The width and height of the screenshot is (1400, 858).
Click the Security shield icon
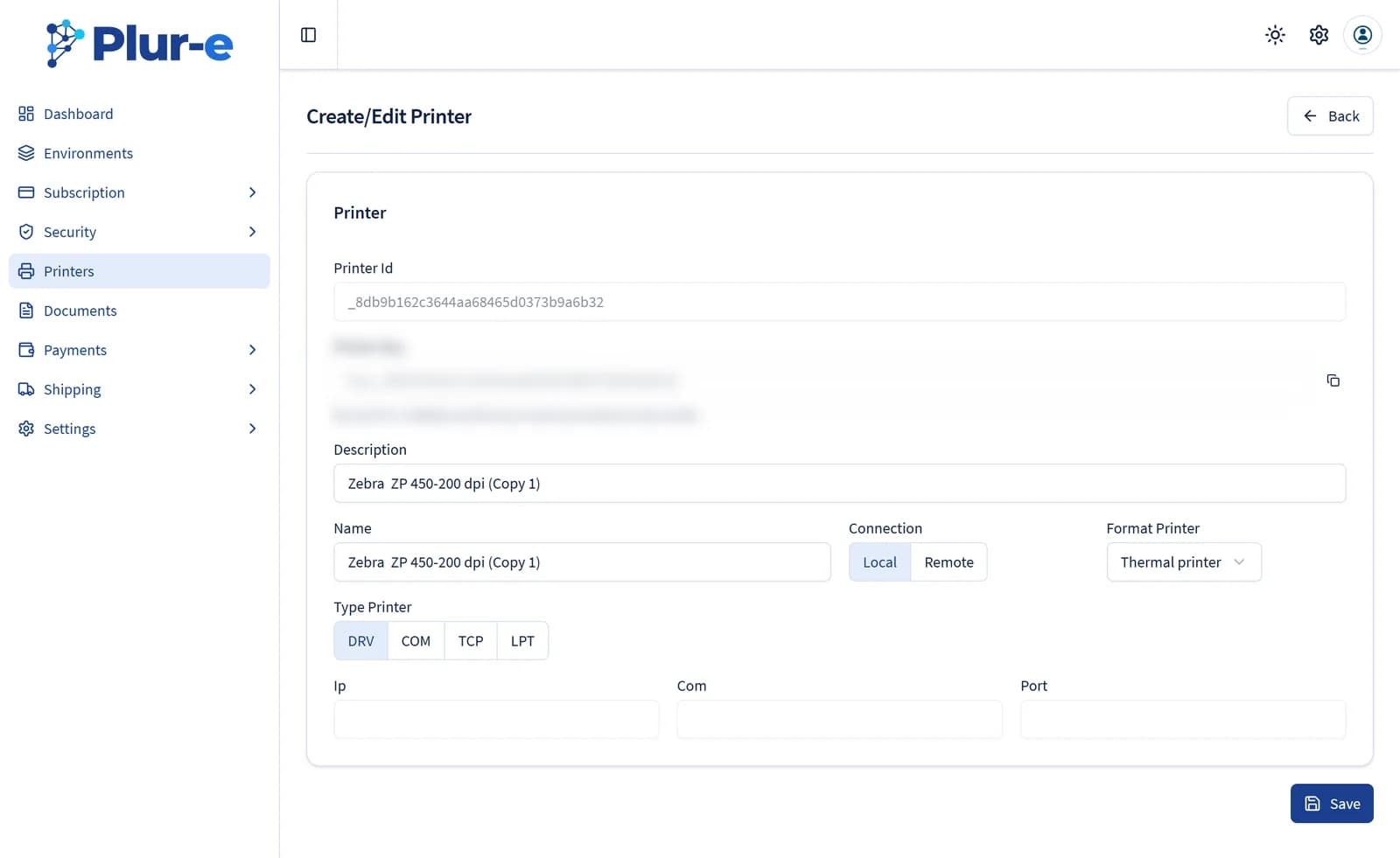pos(26,232)
